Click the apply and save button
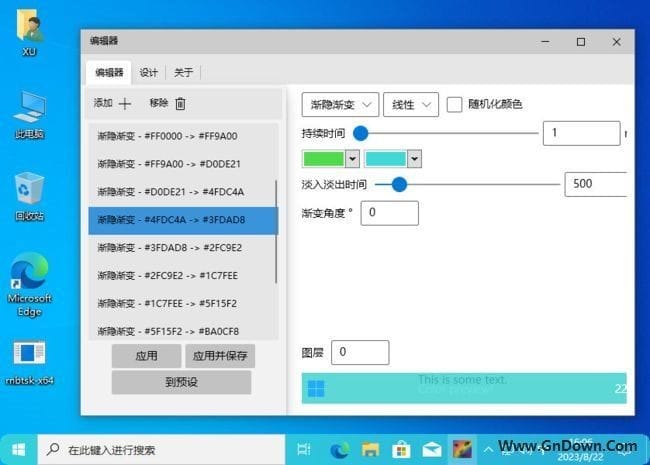This screenshot has width=650, height=465. click(220, 356)
